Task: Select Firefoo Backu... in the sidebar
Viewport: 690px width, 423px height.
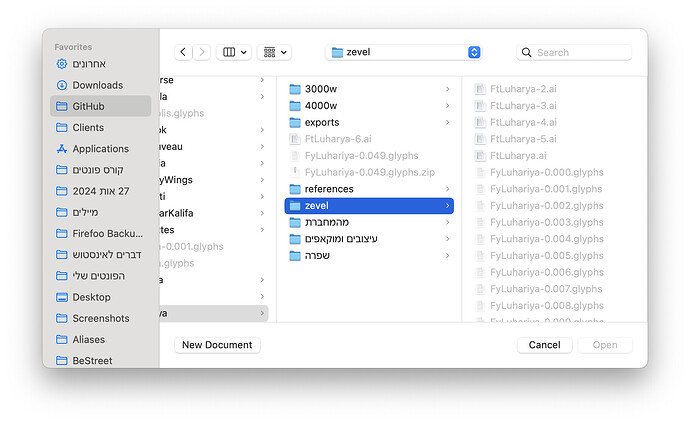Action: click(100, 233)
